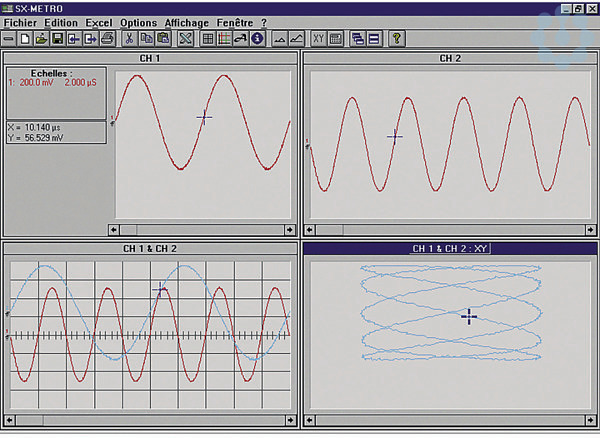Toggle the colored graticule grid icon

(224, 39)
